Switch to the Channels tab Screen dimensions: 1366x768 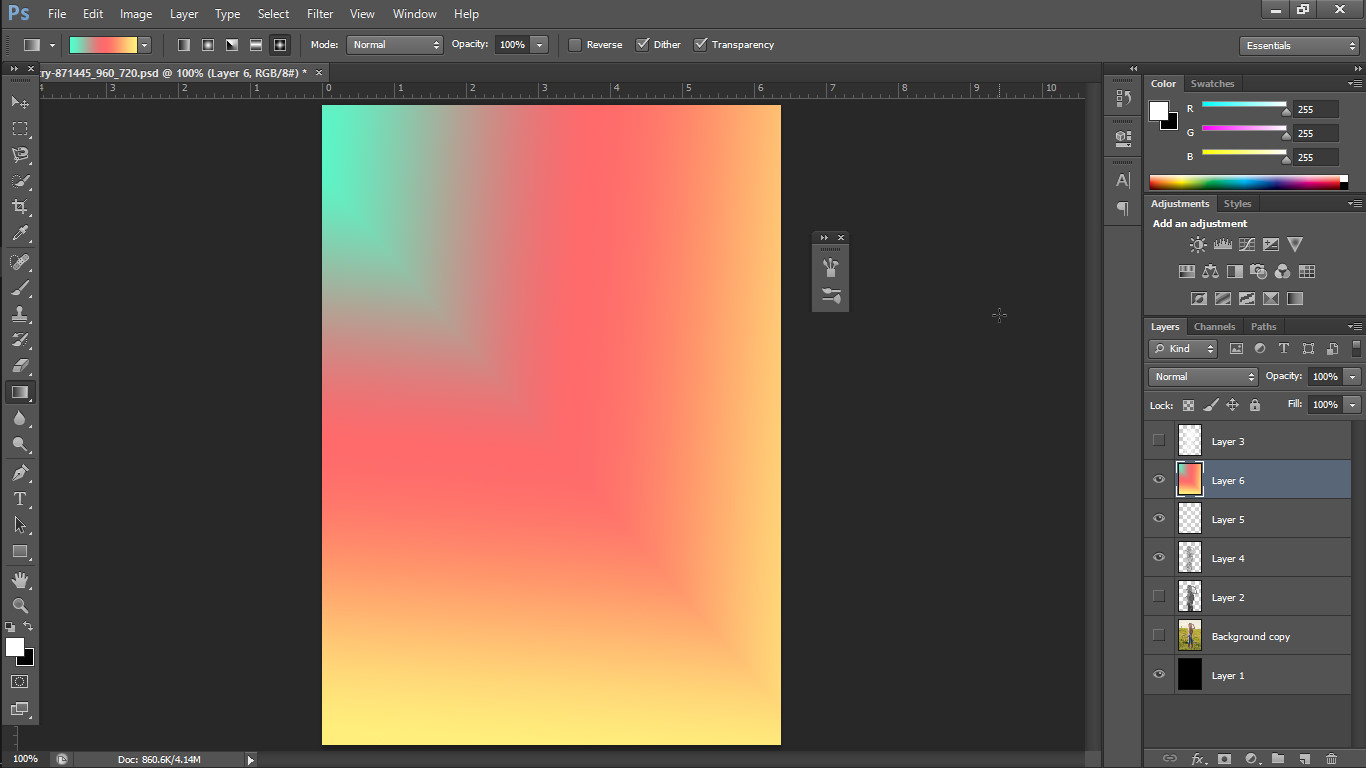click(1214, 327)
